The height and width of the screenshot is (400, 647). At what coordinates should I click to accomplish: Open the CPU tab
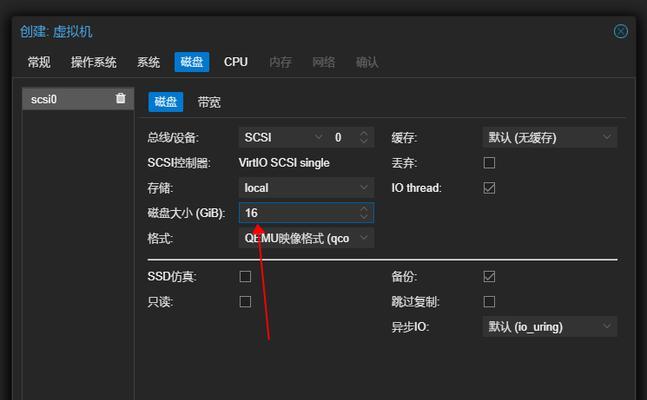pos(236,62)
